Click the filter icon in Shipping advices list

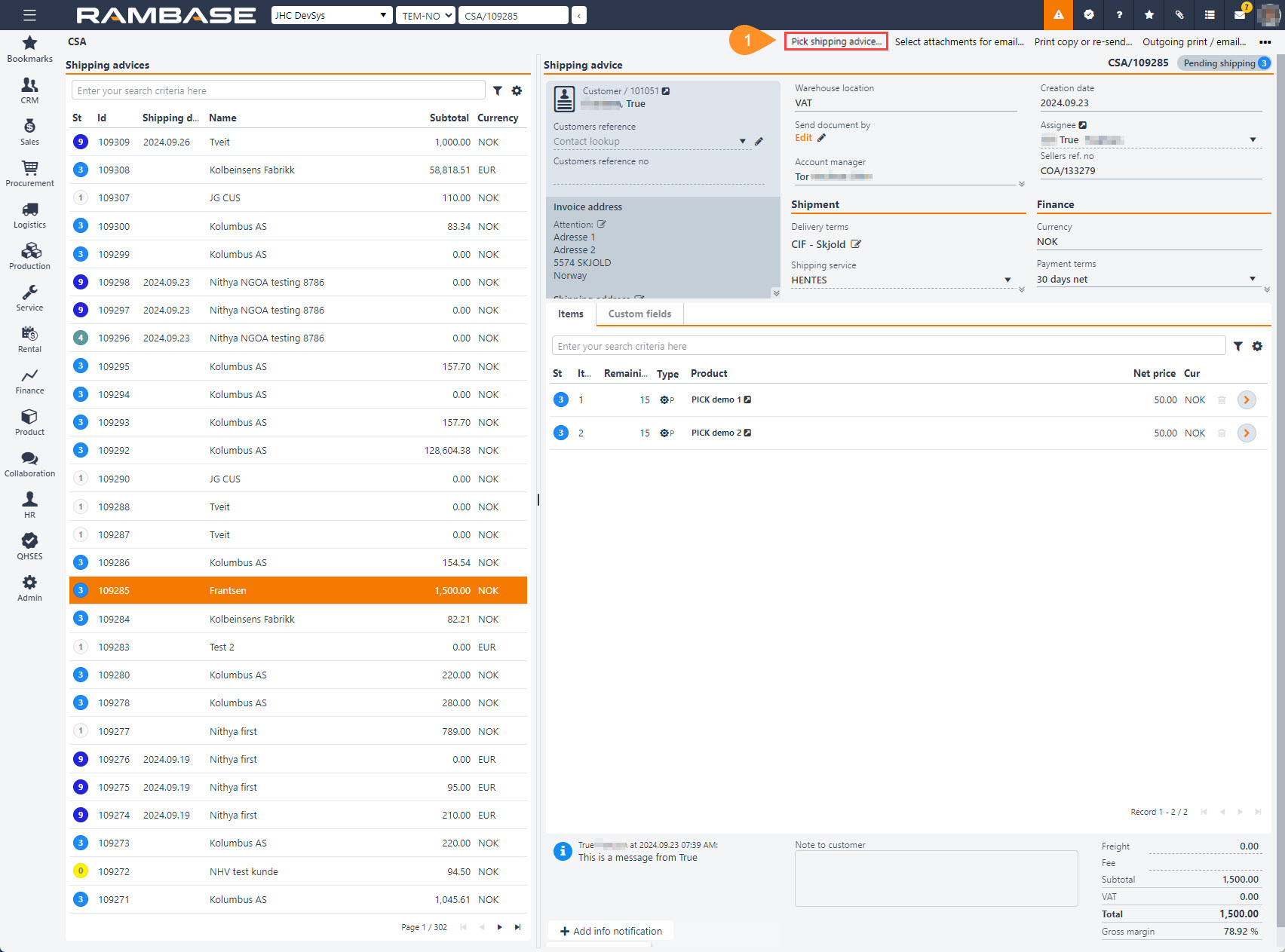pos(498,90)
